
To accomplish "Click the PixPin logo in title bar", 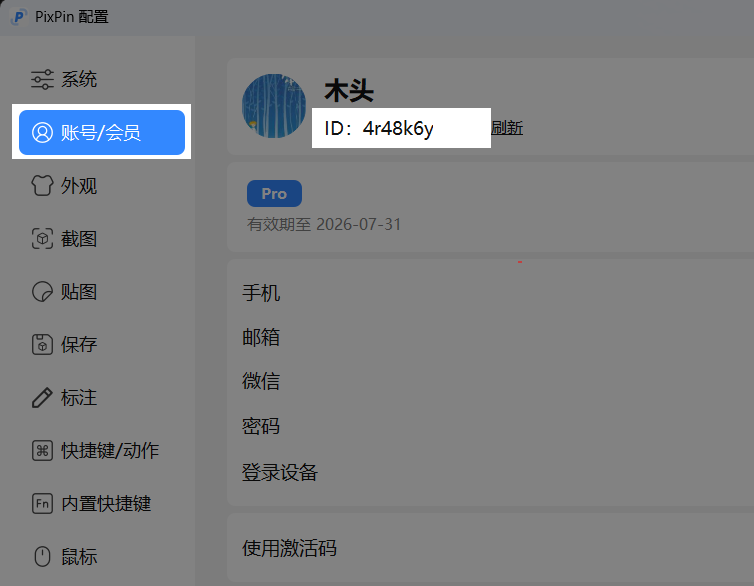I will (18, 17).
